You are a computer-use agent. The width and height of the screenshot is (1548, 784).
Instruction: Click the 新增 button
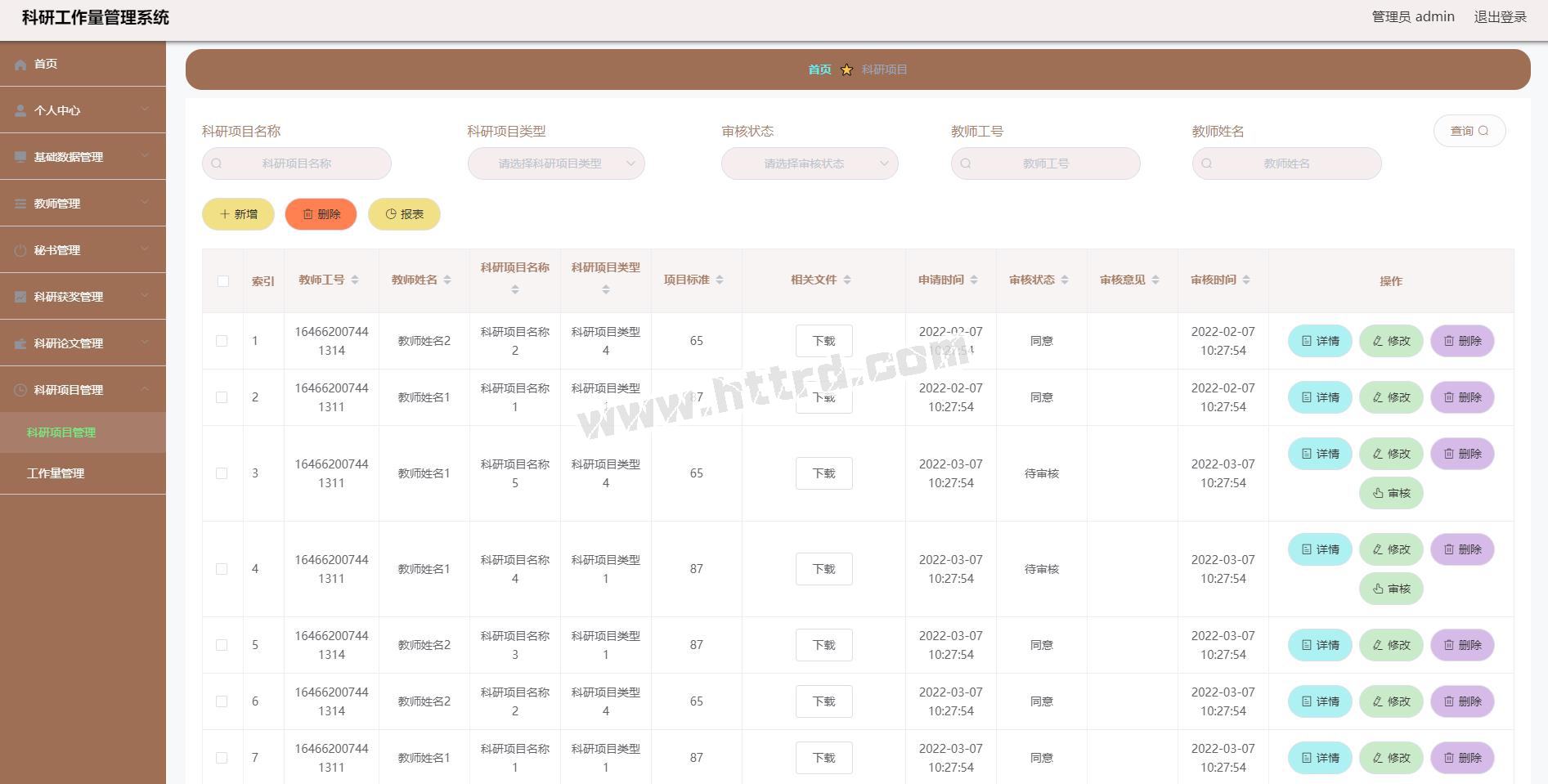238,214
